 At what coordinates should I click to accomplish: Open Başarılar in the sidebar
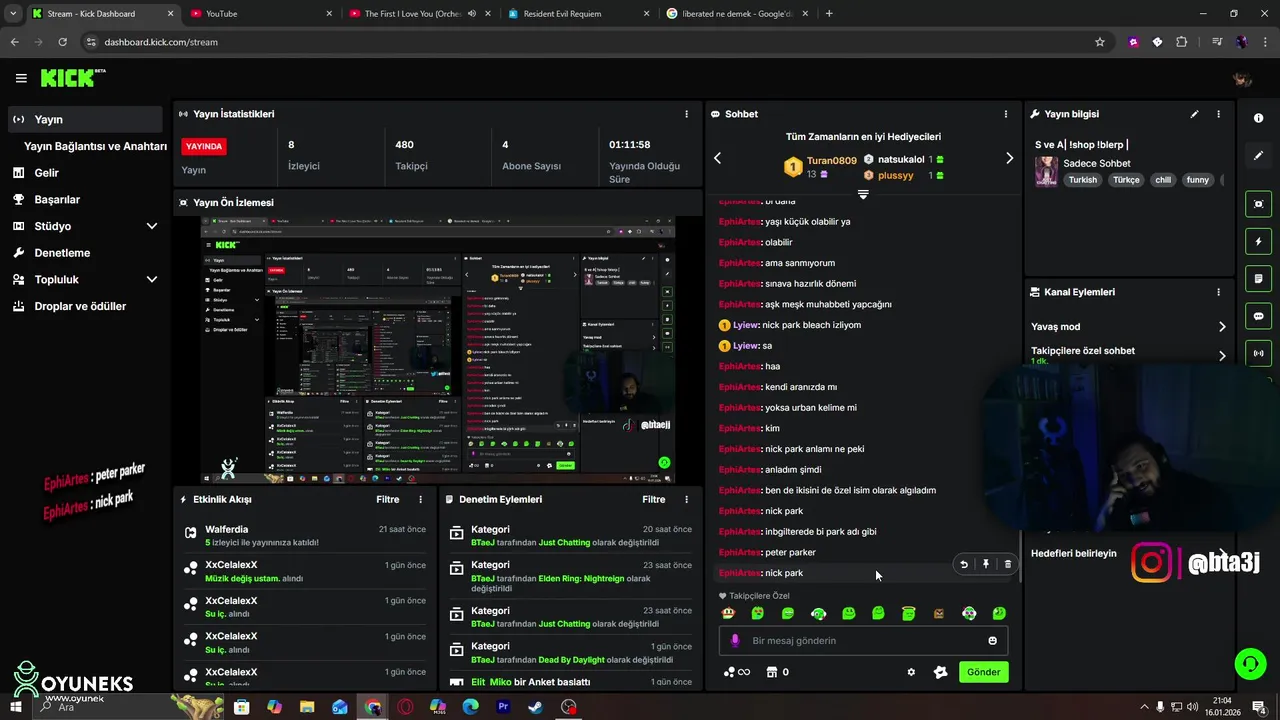[85, 199]
